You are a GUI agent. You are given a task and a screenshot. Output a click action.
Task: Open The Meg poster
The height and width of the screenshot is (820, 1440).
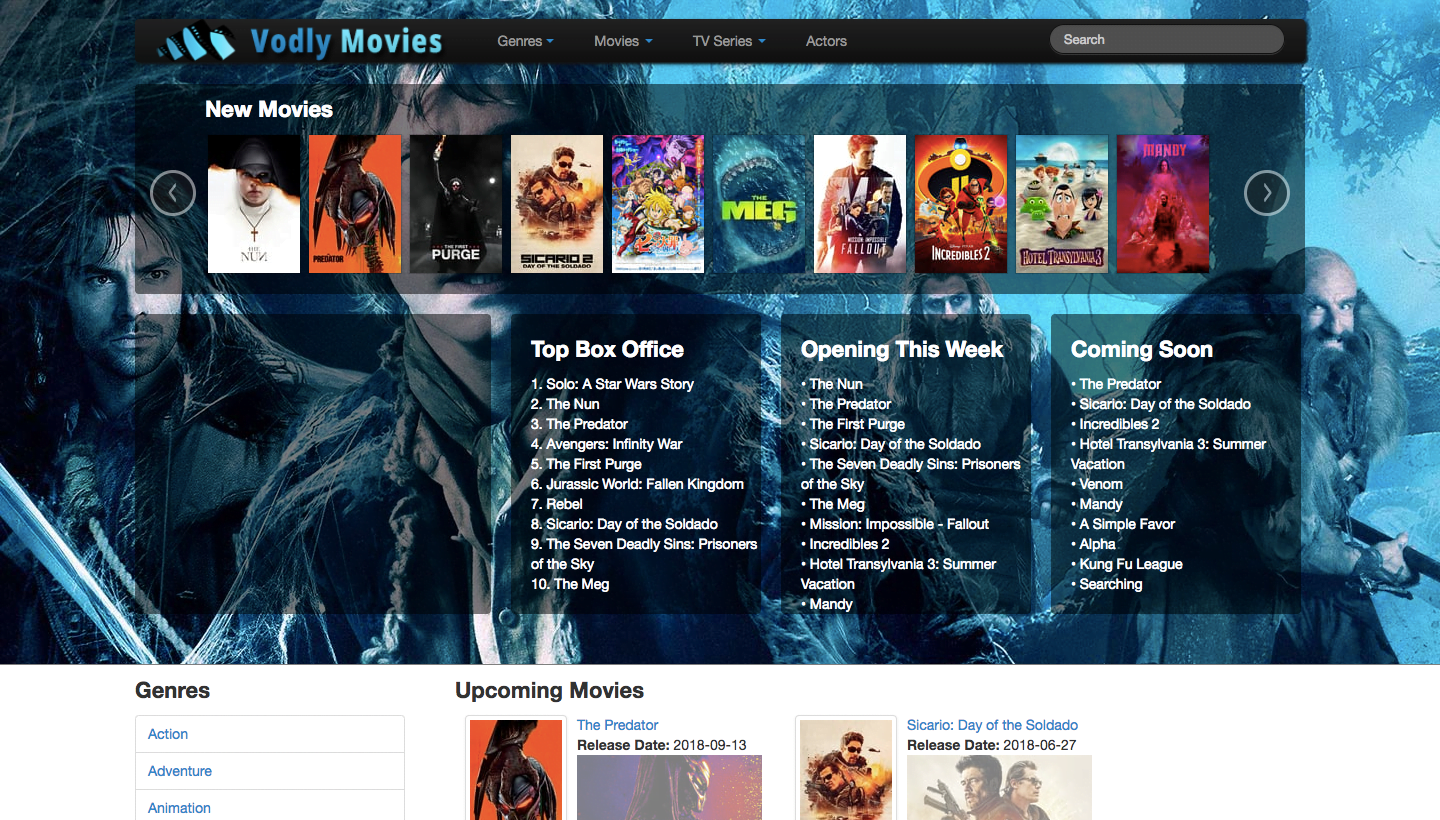[x=759, y=204]
